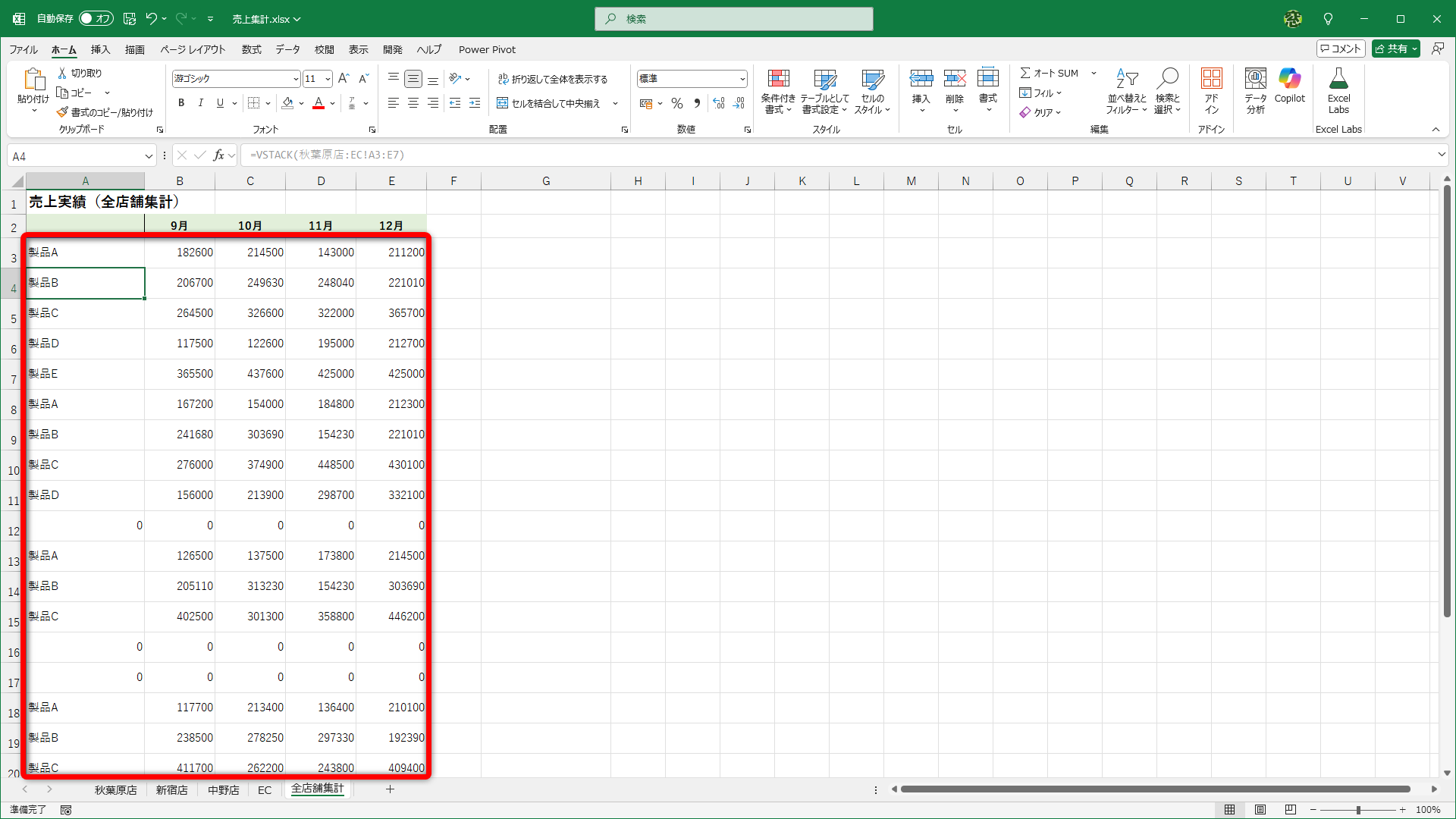
Task: Open conditional formatting icon
Action: point(778,79)
